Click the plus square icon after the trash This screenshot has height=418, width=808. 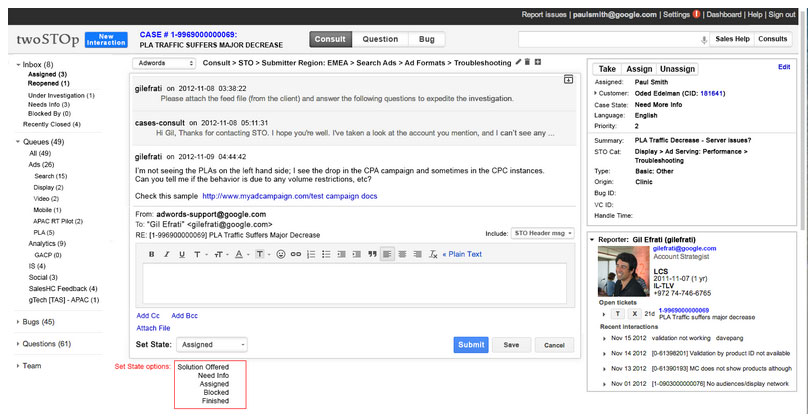pos(537,62)
